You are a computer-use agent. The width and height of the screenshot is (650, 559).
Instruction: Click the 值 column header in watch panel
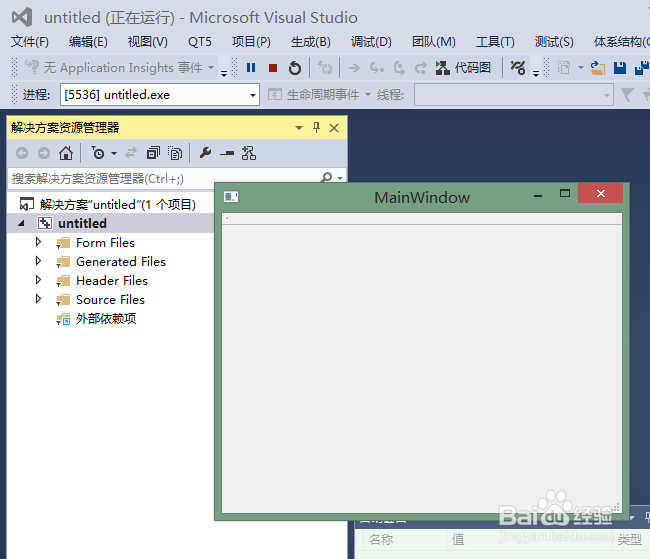(x=458, y=539)
